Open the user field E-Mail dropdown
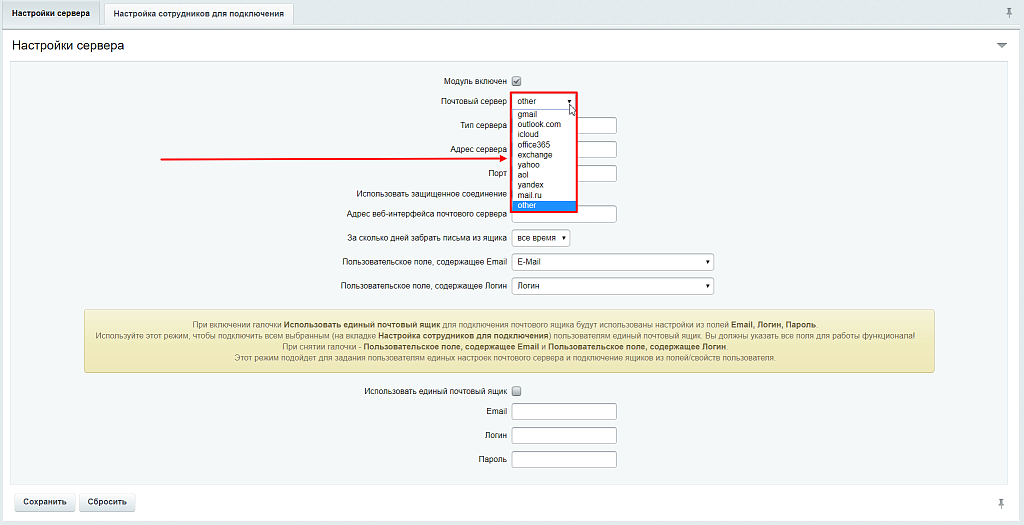1024x525 pixels. click(x=612, y=262)
